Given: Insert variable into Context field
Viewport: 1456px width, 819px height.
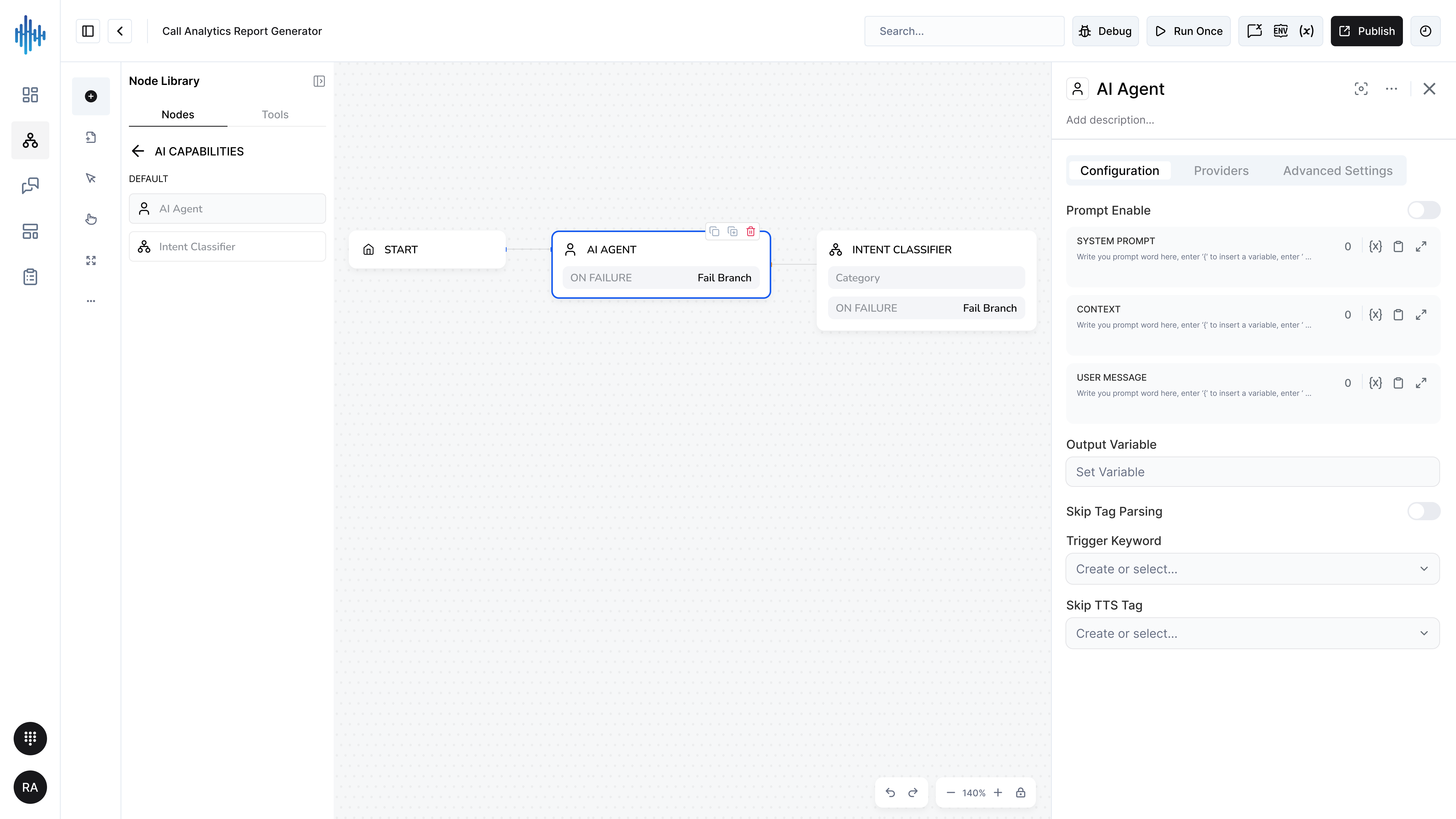Looking at the screenshot, I should (1376, 315).
